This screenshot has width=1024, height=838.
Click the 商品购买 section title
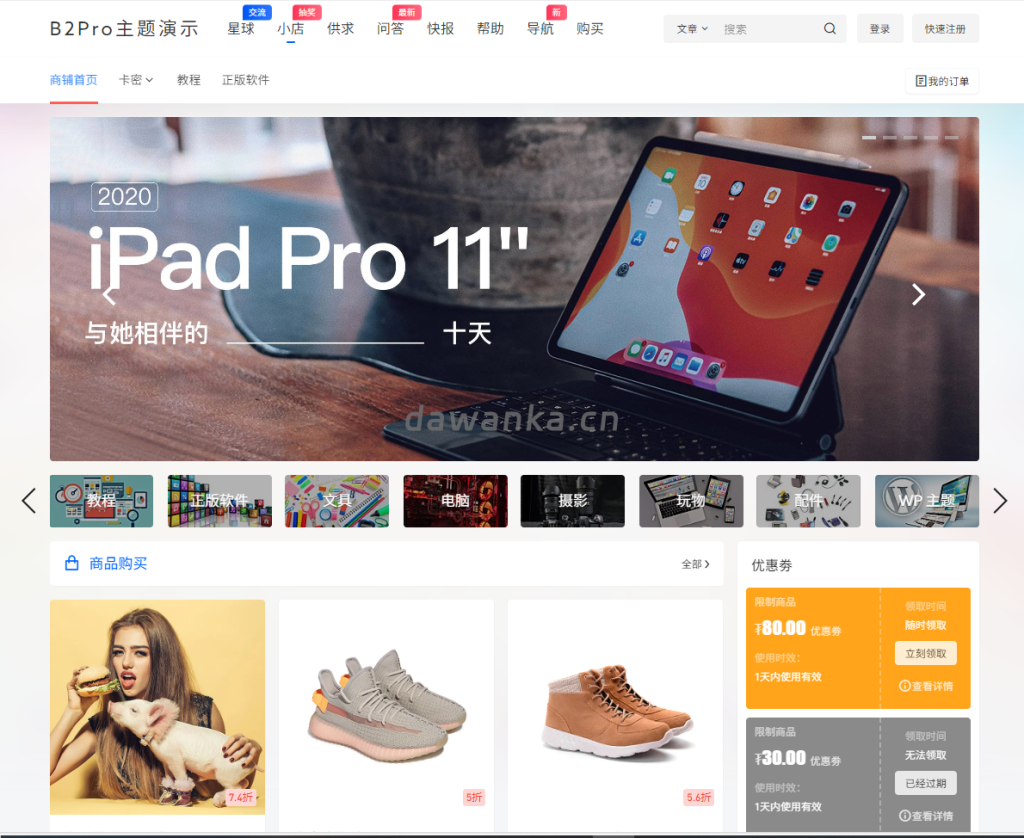pyautogui.click(x=118, y=564)
